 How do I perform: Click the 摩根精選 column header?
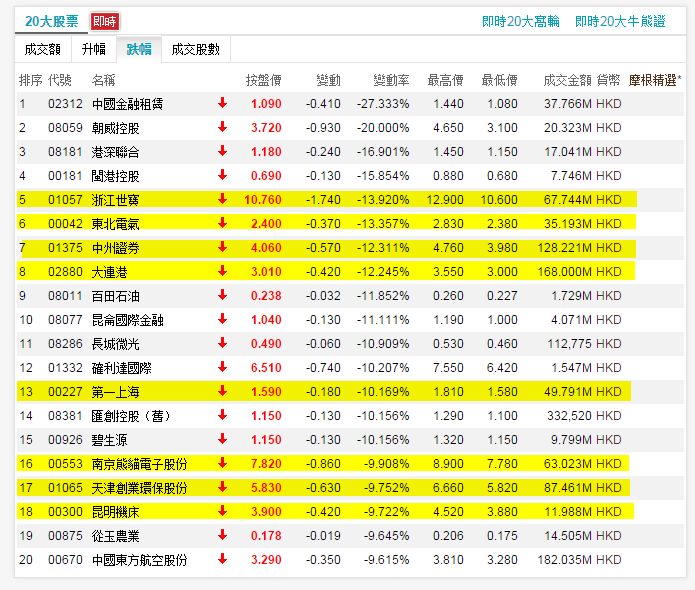pos(654,80)
